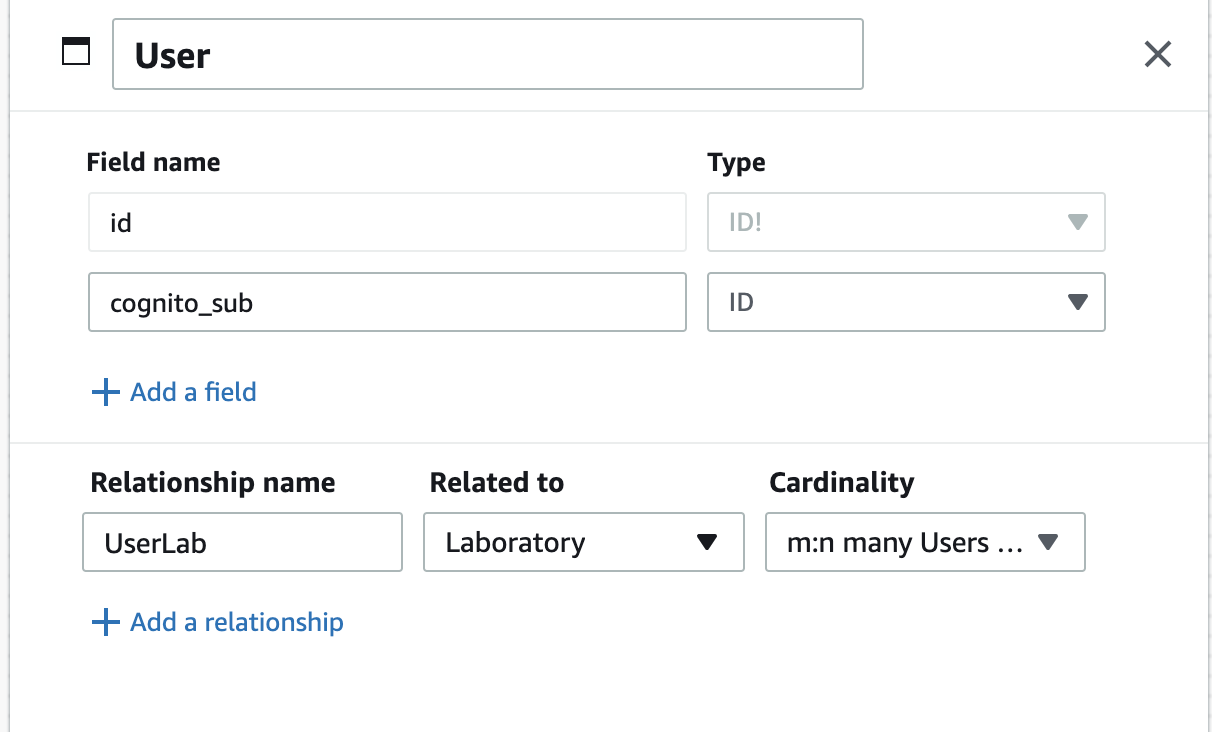Viewport: 1212px width, 732px height.
Task: Click the cognito_sub field name input
Action: pyautogui.click(x=387, y=302)
